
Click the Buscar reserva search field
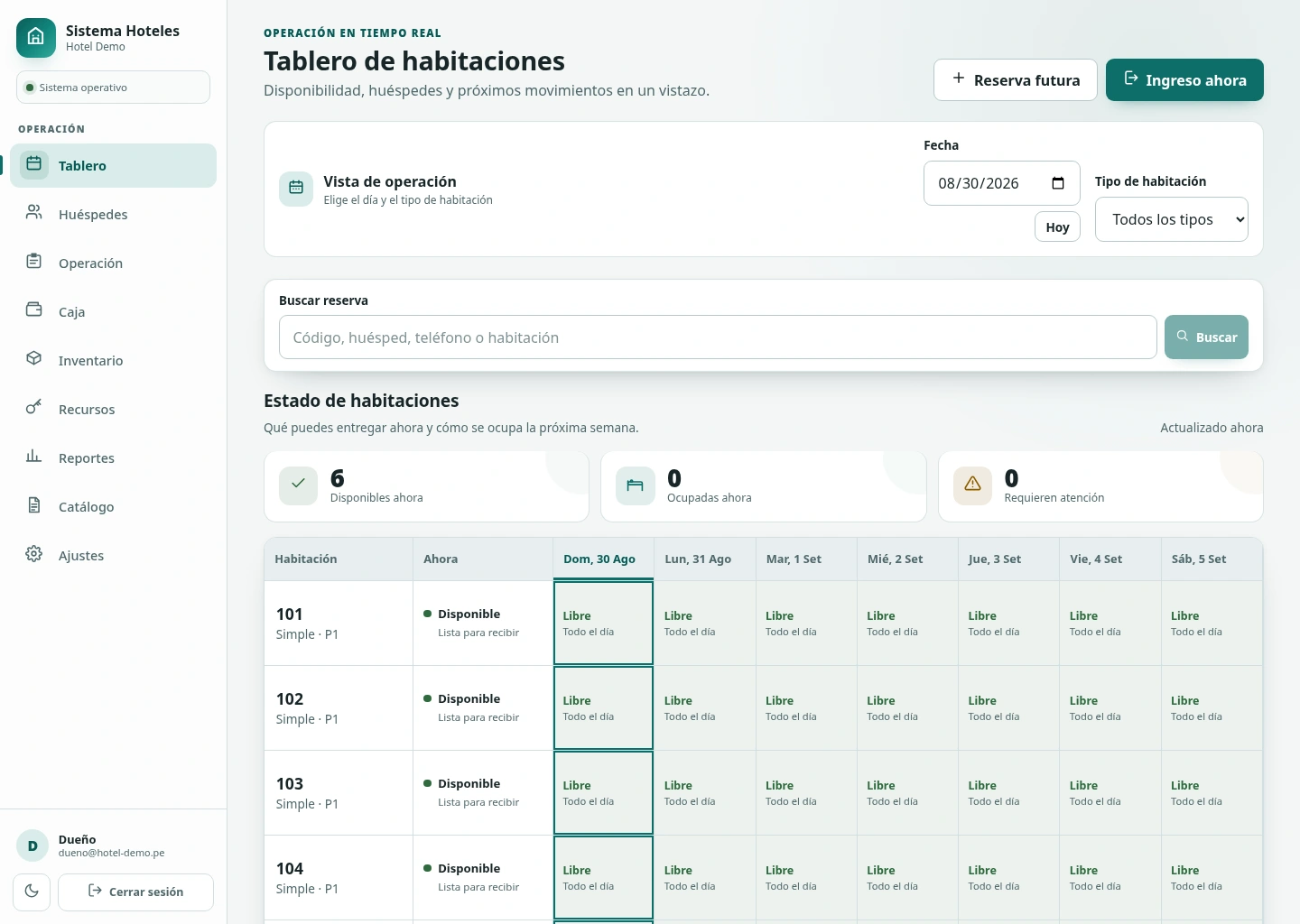(x=718, y=337)
